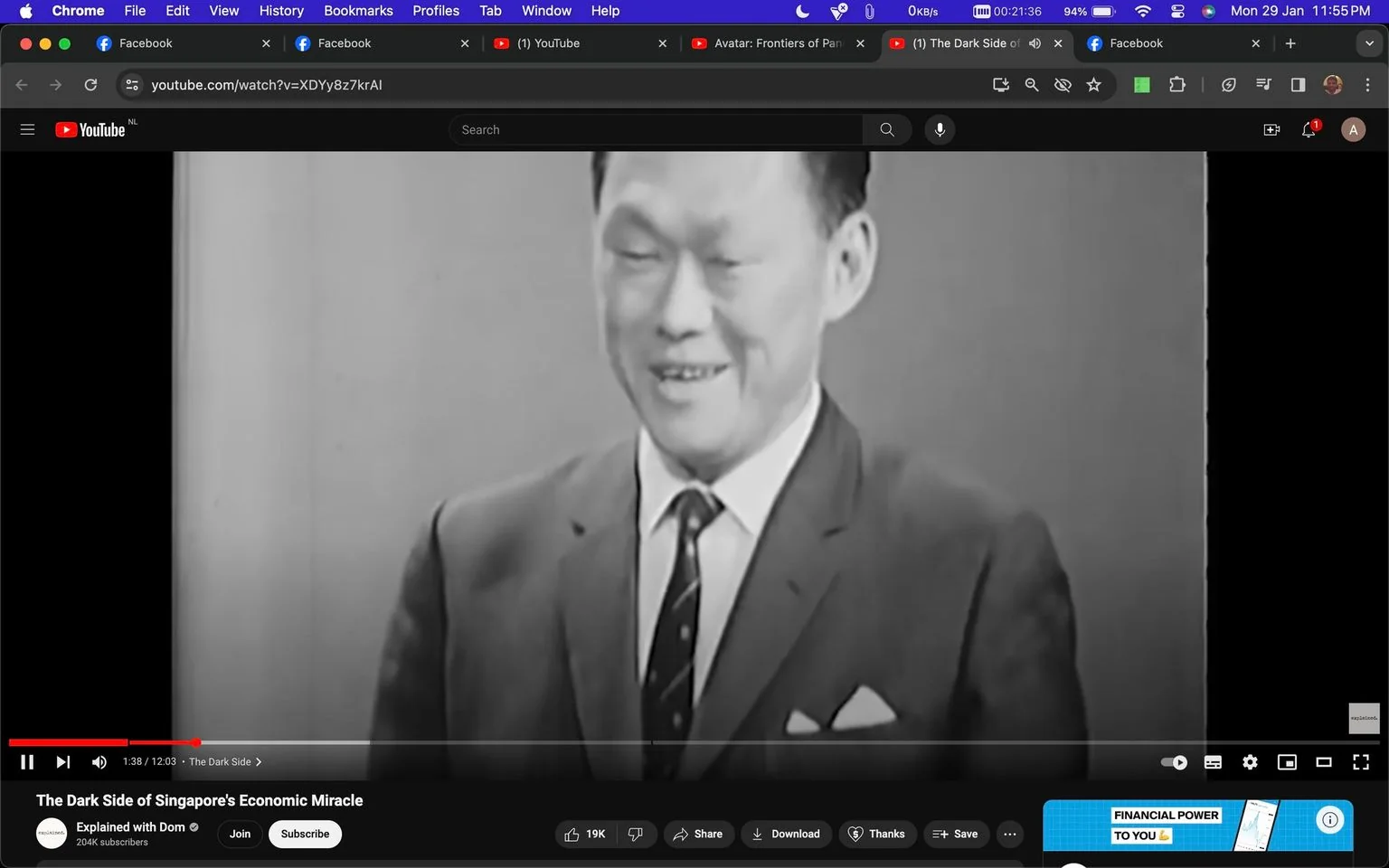Toggle subtitles/closed captions
This screenshot has height=868, width=1389.
click(x=1214, y=762)
